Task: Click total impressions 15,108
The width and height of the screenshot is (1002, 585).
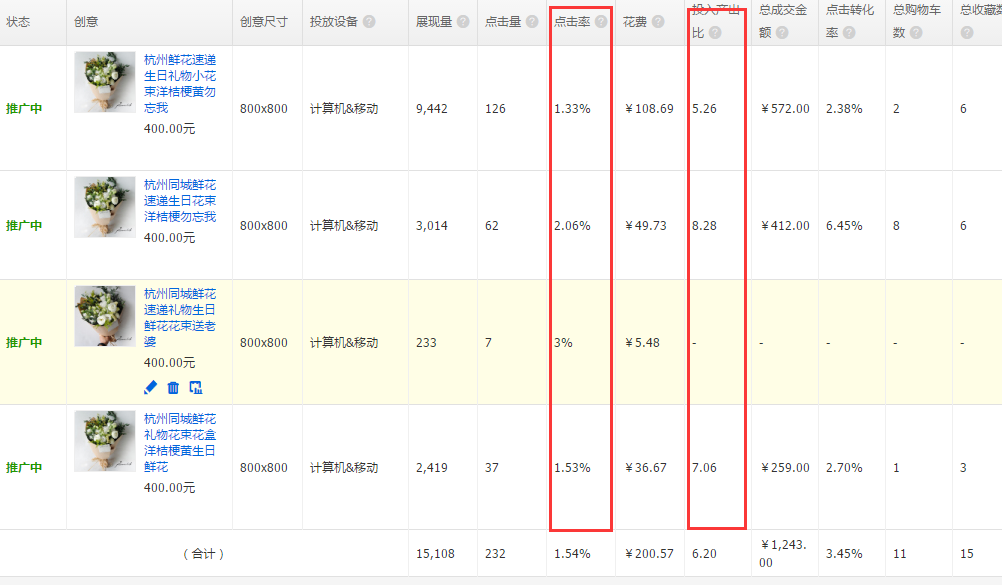Action: [435, 554]
